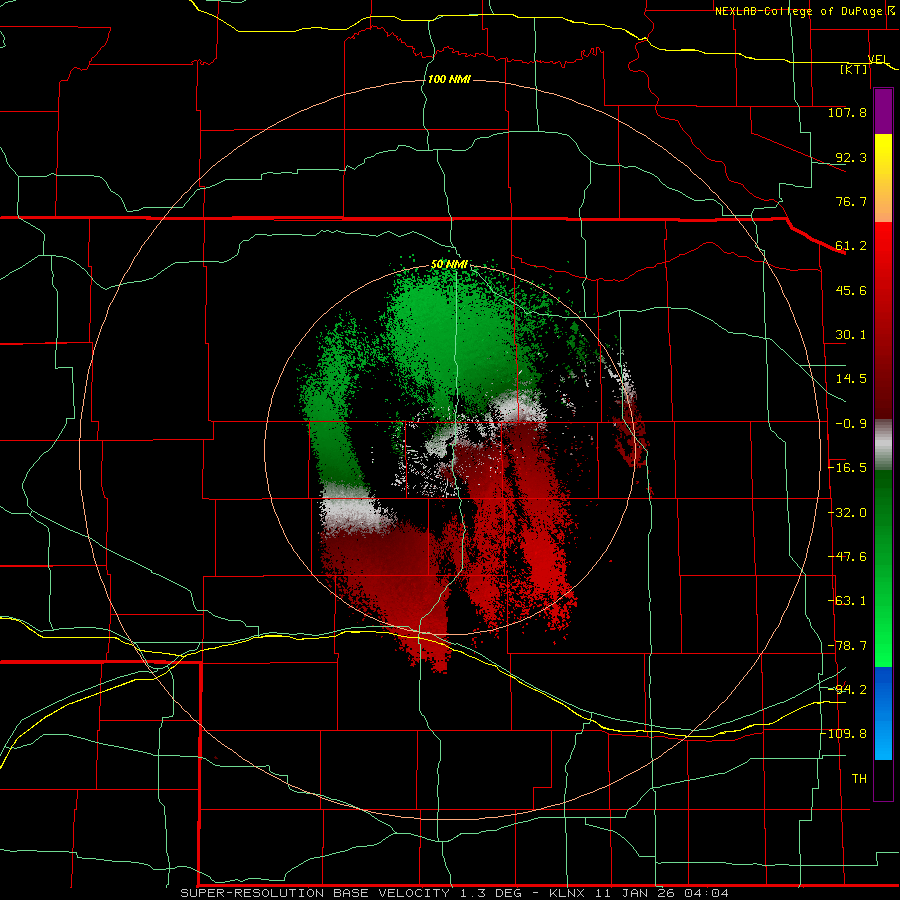
Task: Click the TH label below the scale
Action: (x=859, y=779)
